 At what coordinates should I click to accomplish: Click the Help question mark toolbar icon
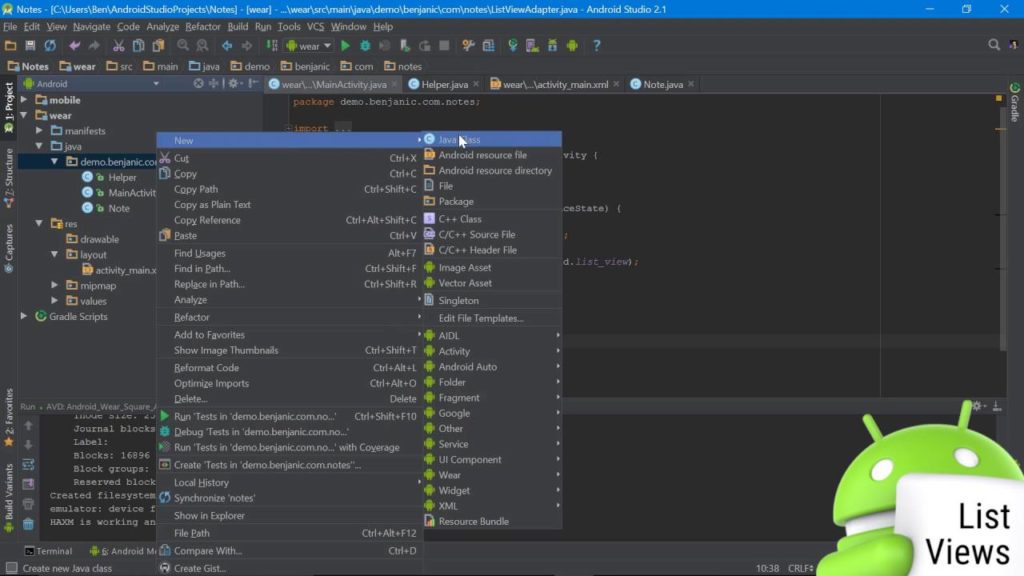[596, 46]
